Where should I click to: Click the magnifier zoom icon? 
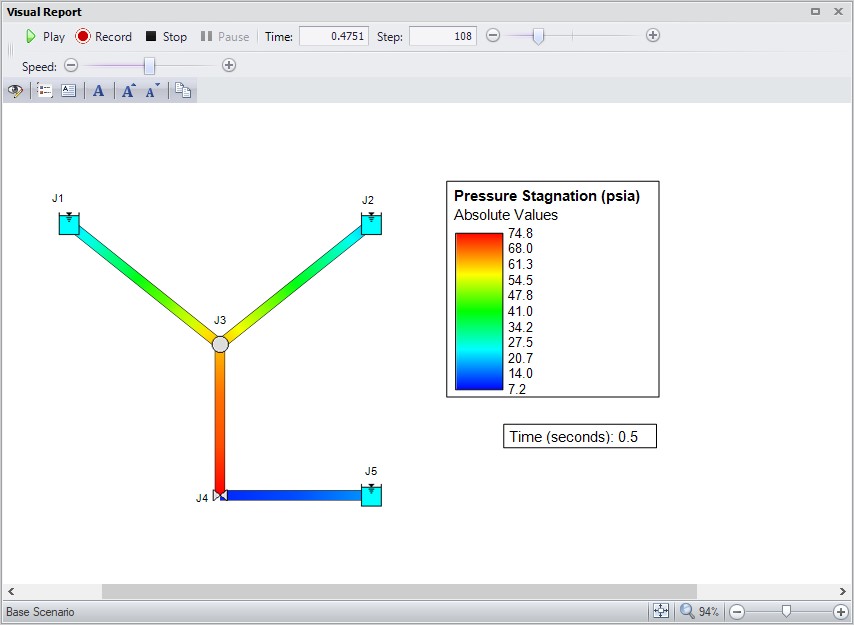(687, 611)
